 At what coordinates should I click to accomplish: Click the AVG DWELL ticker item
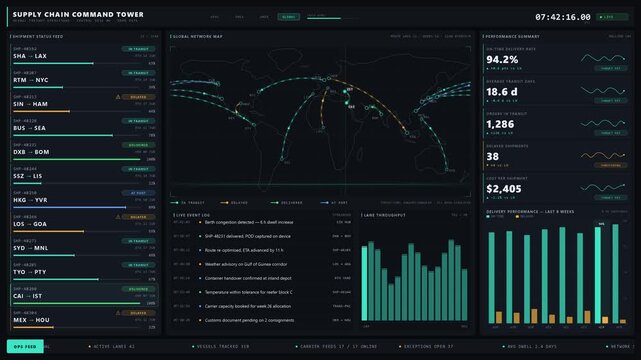[x=529, y=347]
